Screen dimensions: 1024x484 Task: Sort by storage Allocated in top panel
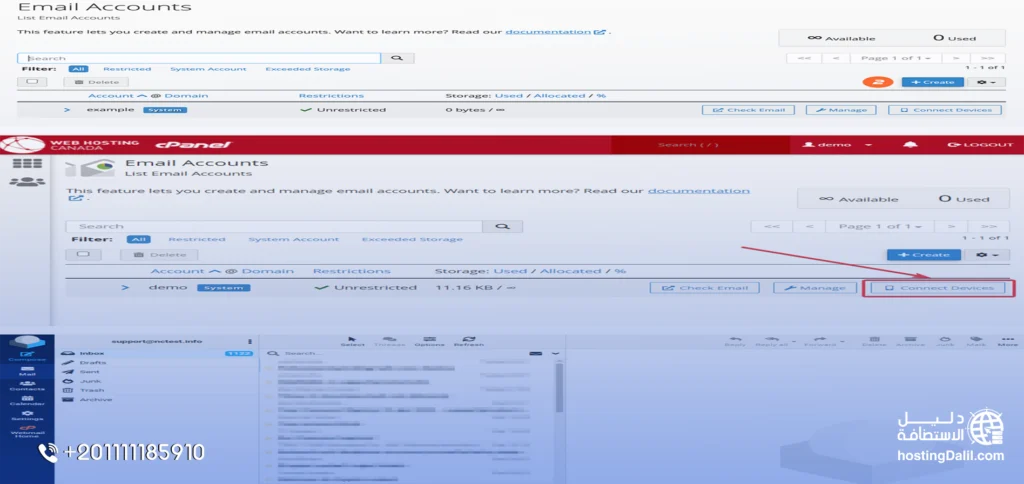pyautogui.click(x=560, y=96)
